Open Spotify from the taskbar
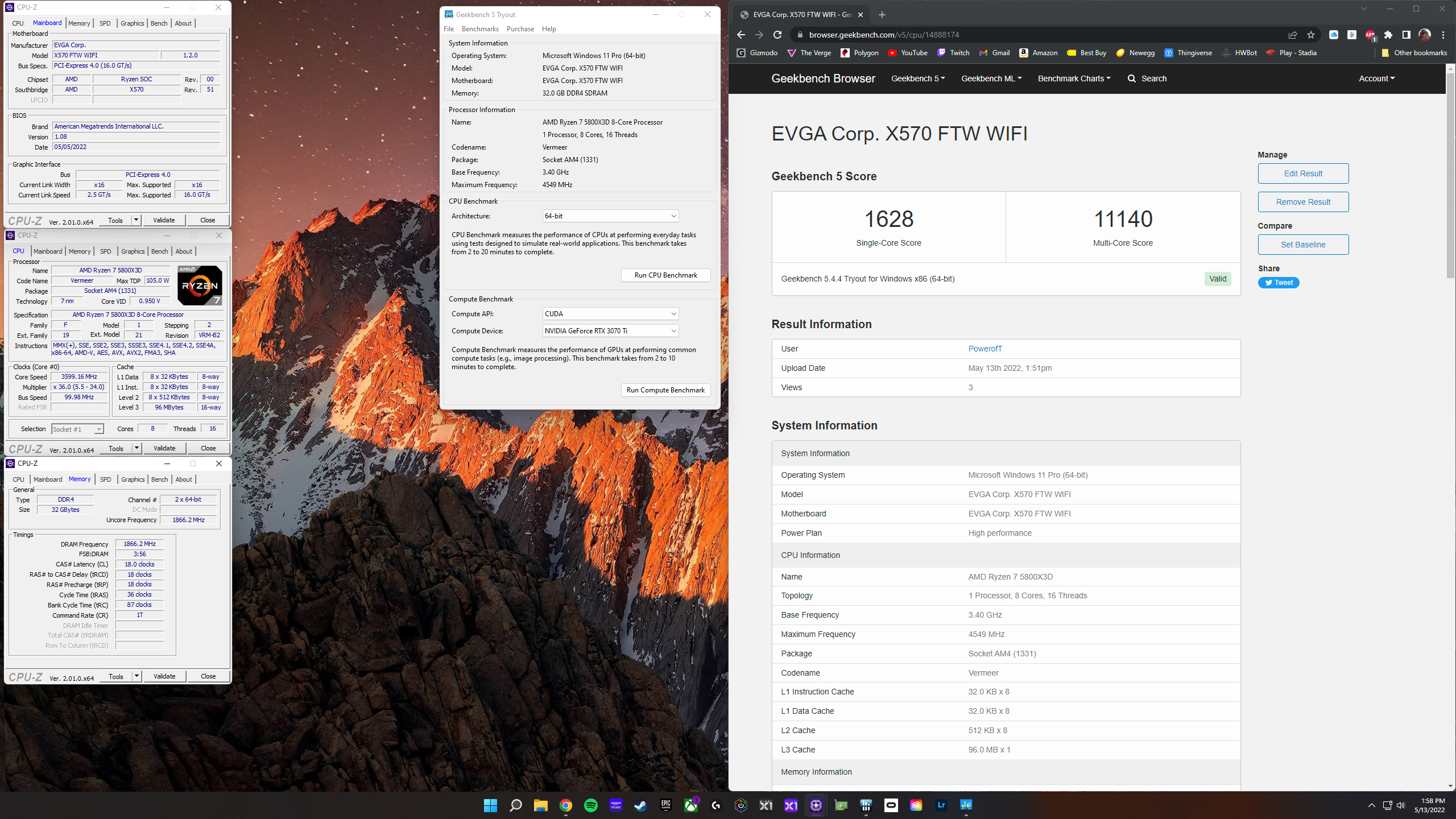1456x819 pixels. tap(591, 805)
